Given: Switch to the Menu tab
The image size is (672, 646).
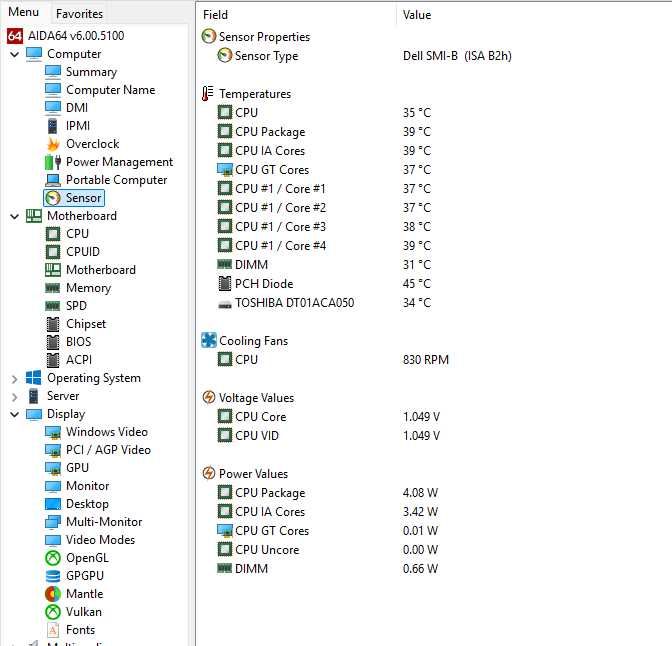Looking at the screenshot, I should 24,12.
